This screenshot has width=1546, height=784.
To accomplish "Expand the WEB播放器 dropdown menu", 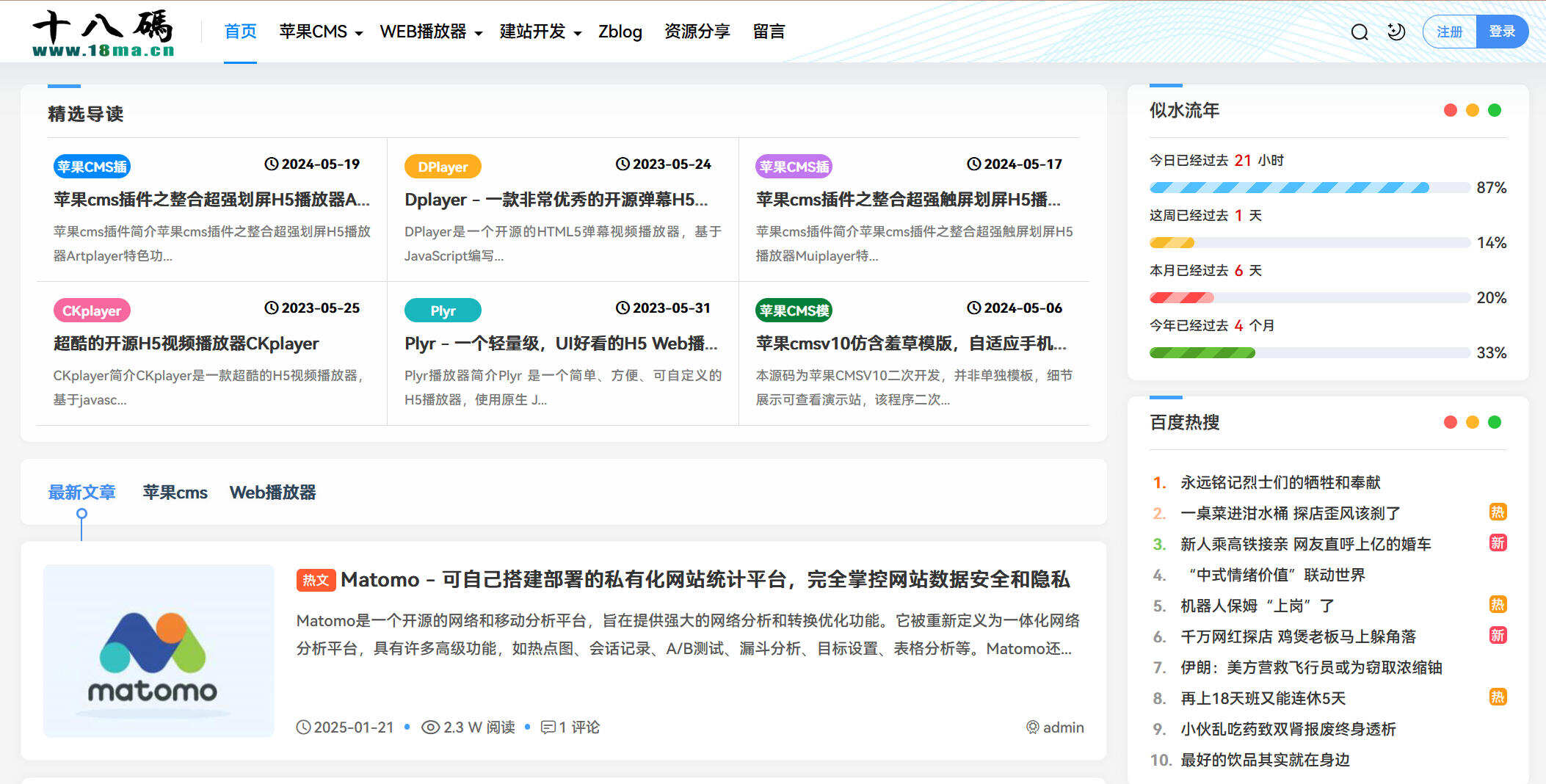I will tap(431, 32).
